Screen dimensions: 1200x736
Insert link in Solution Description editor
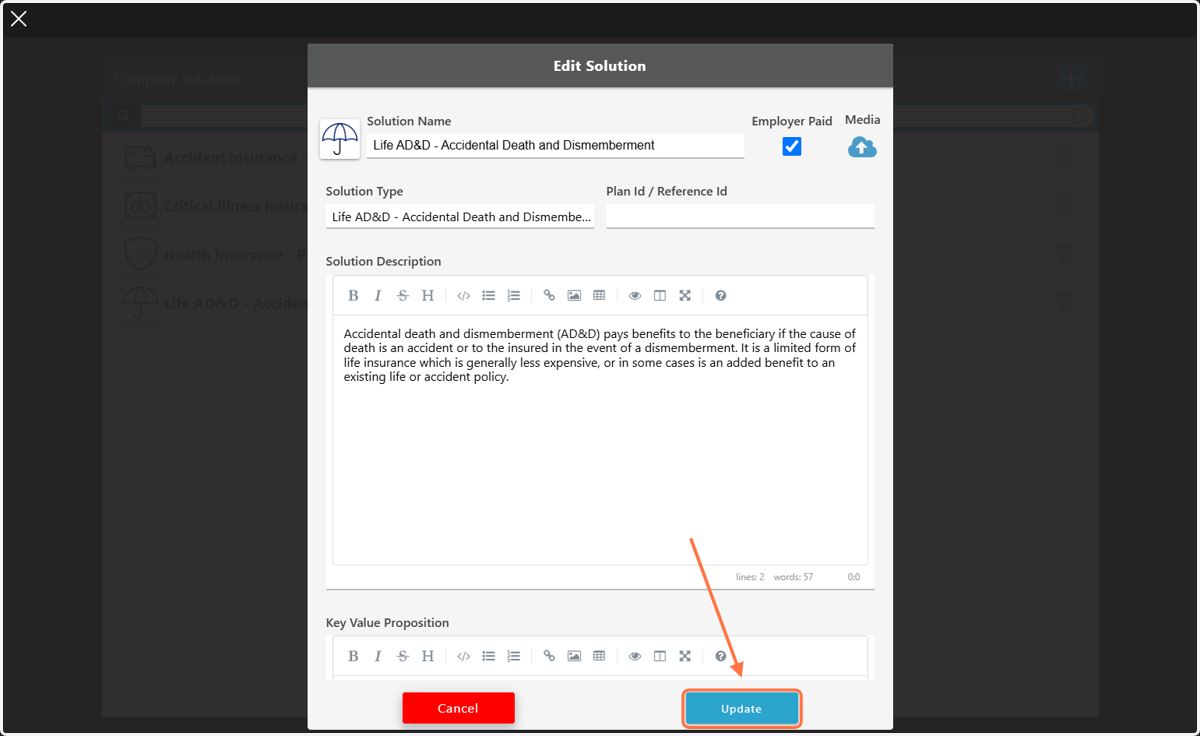click(x=549, y=295)
